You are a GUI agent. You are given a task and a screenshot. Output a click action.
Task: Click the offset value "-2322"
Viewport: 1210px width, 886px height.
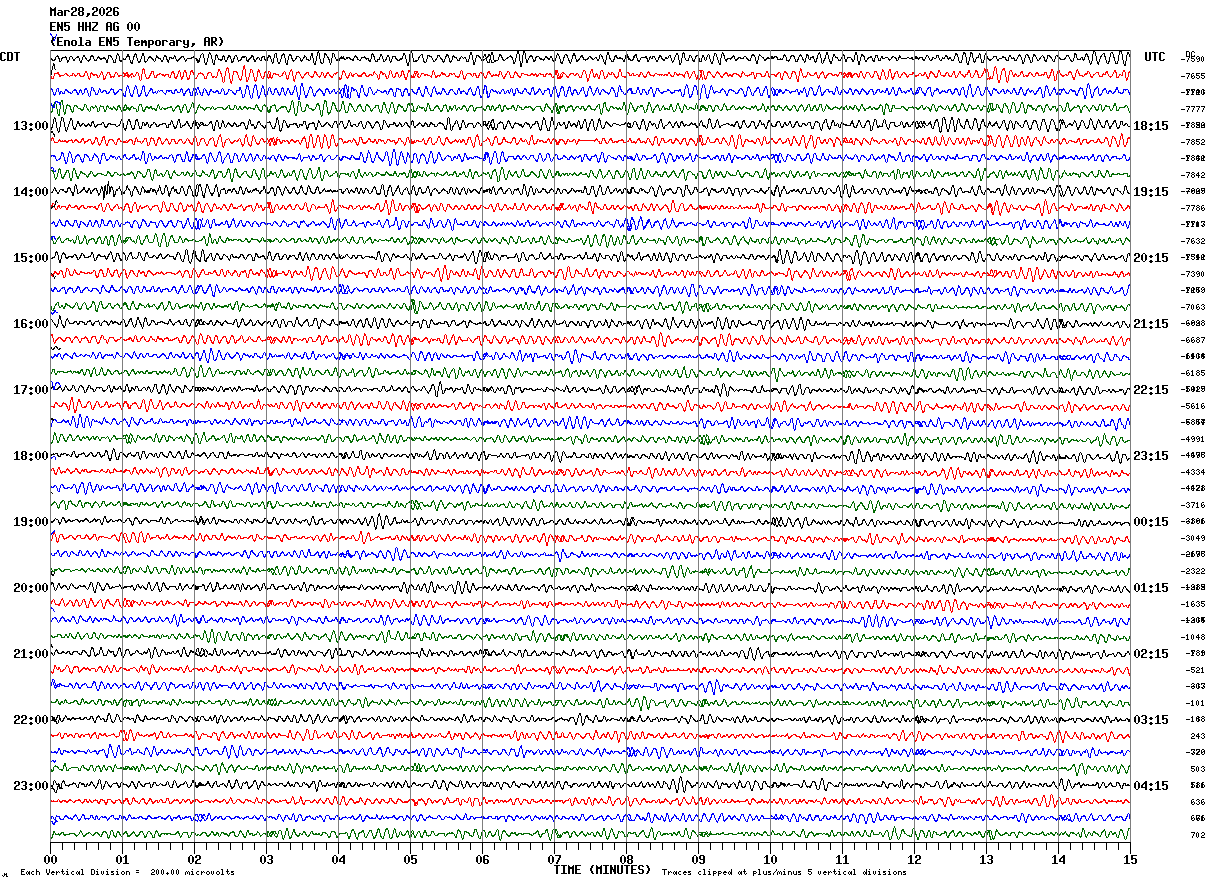pos(1193,571)
